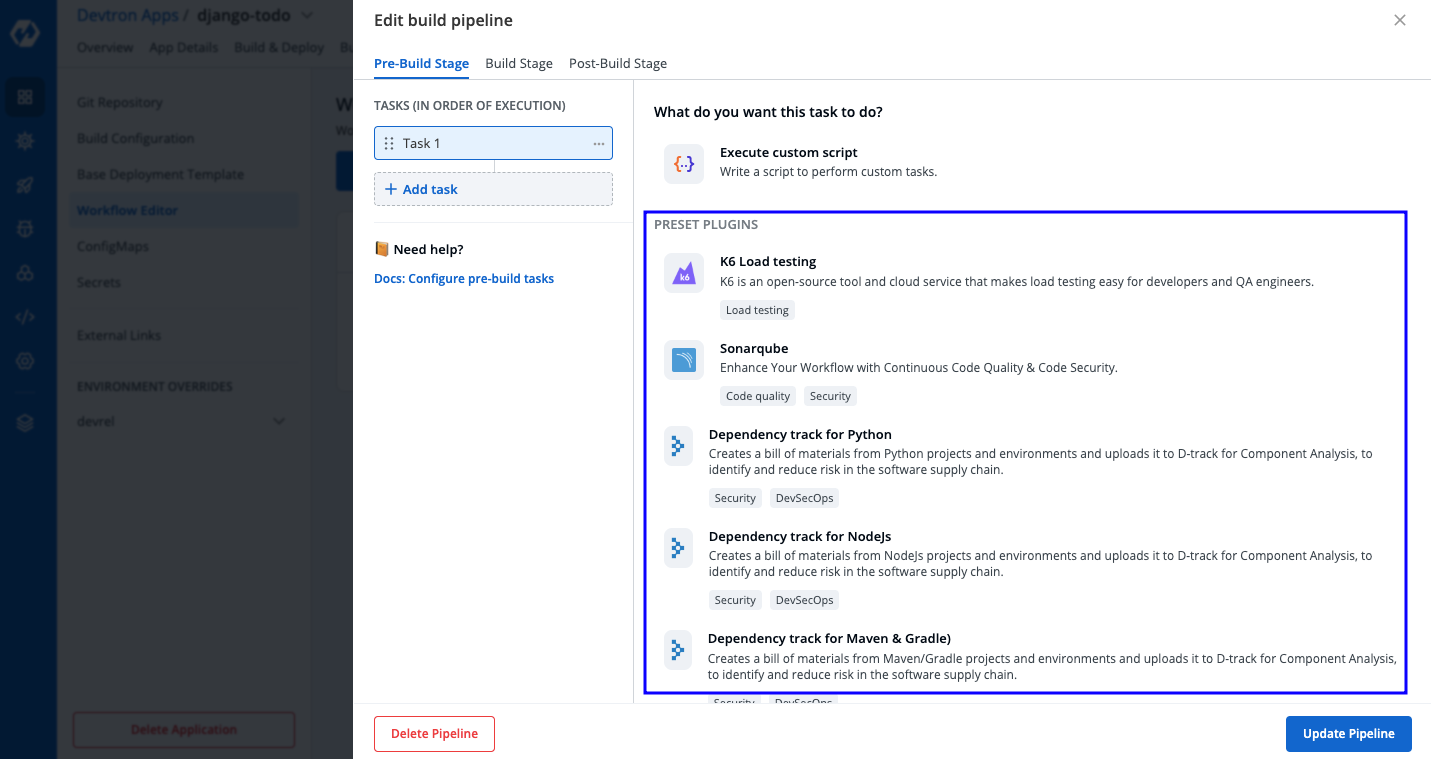Choose the Dependency track for Maven & Gradle icon
Screen dimensions: 1431x759
click(678, 650)
